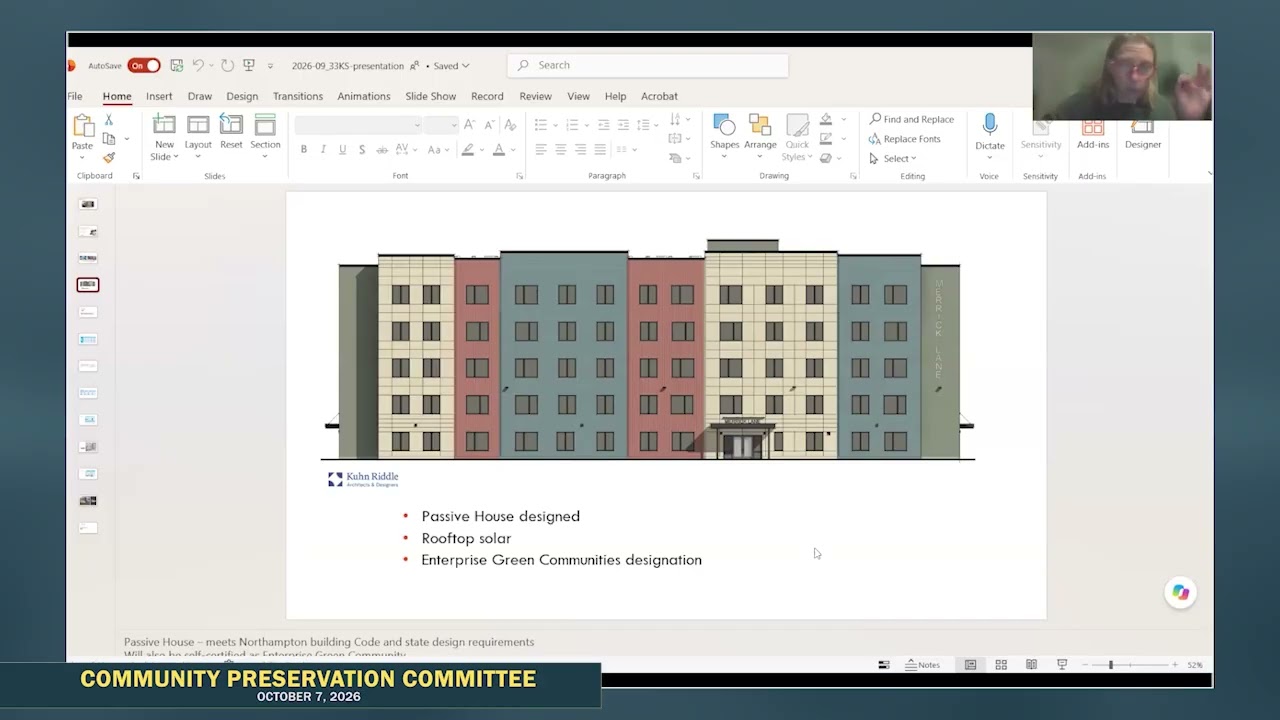Click Replace Fonts

(x=905, y=139)
